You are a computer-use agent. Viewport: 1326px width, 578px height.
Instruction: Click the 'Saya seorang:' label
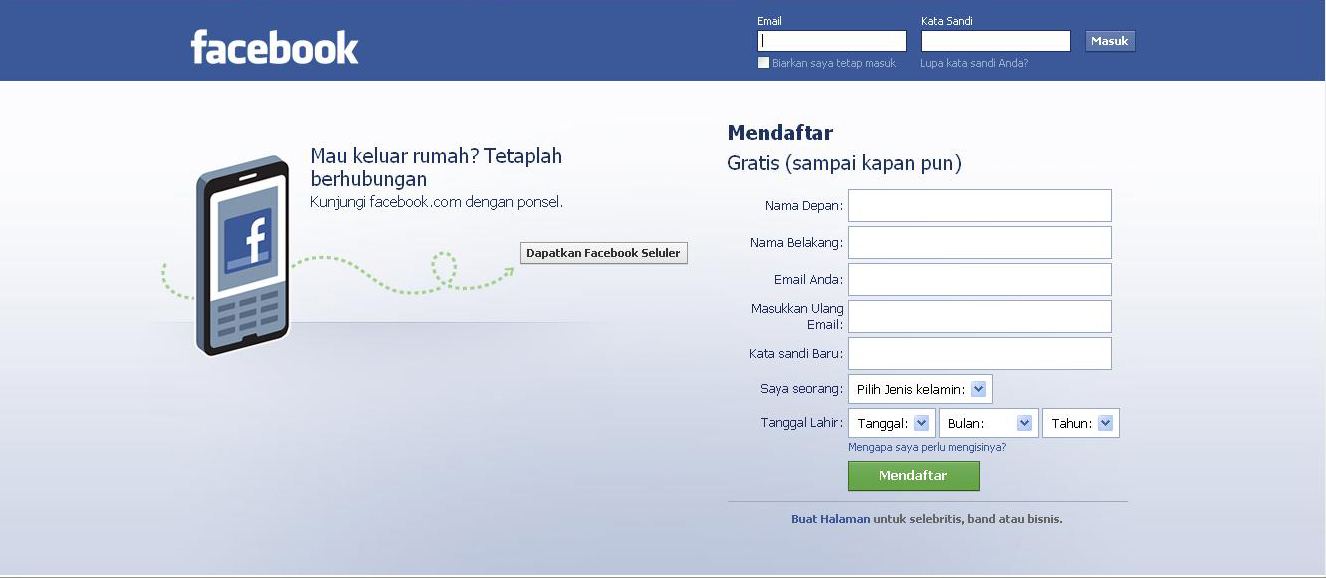(x=802, y=389)
